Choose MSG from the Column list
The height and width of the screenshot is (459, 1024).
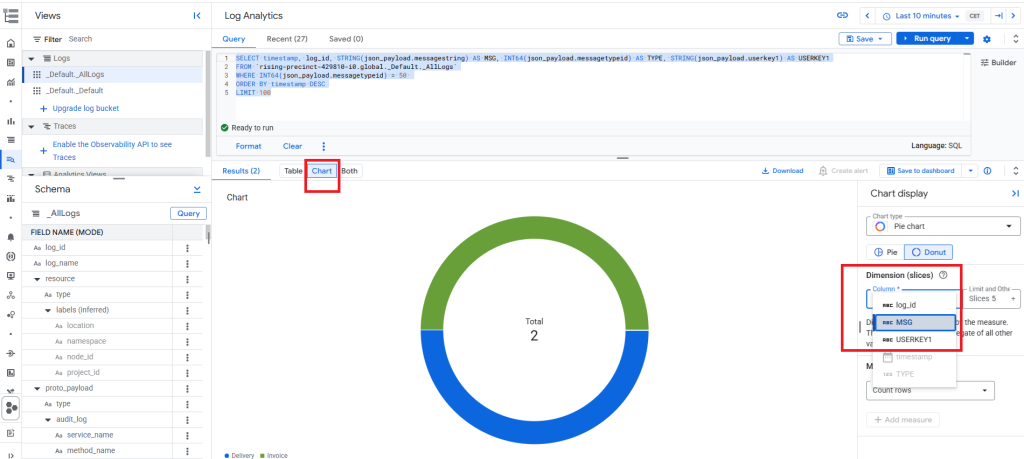(913, 322)
